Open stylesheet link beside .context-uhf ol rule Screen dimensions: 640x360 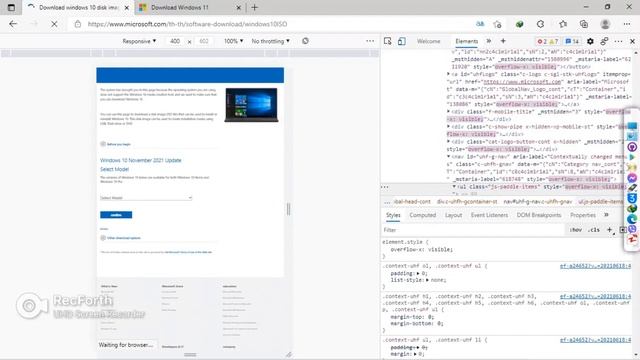595,266
